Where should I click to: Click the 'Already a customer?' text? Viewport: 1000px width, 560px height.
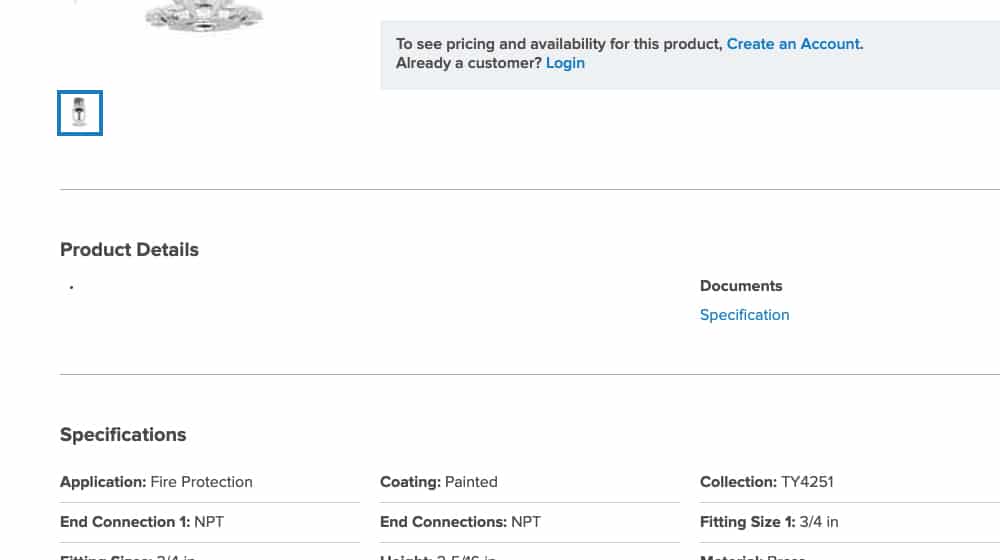[x=469, y=63]
